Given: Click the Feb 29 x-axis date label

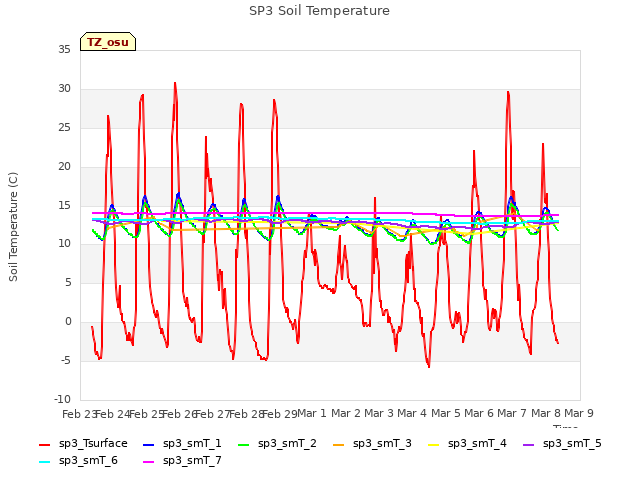Looking at the screenshot, I should coord(280,414).
